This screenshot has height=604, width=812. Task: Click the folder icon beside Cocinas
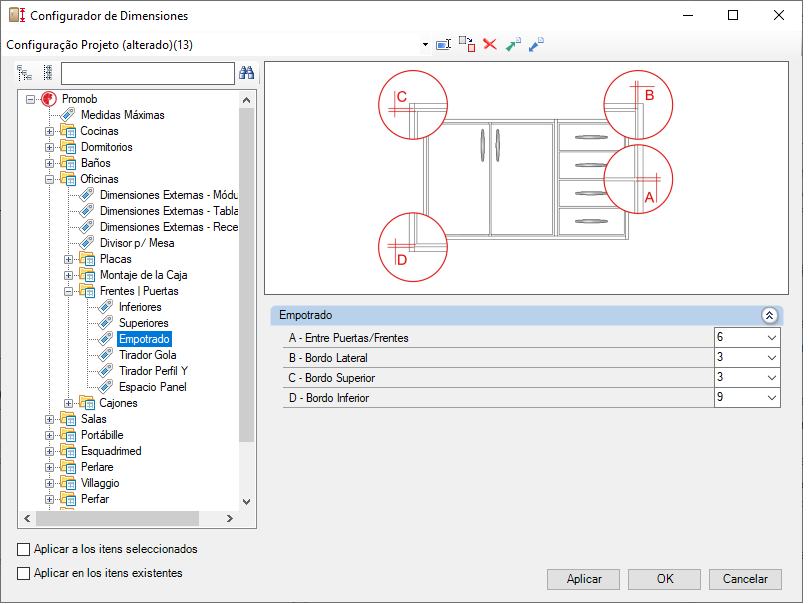click(x=68, y=131)
